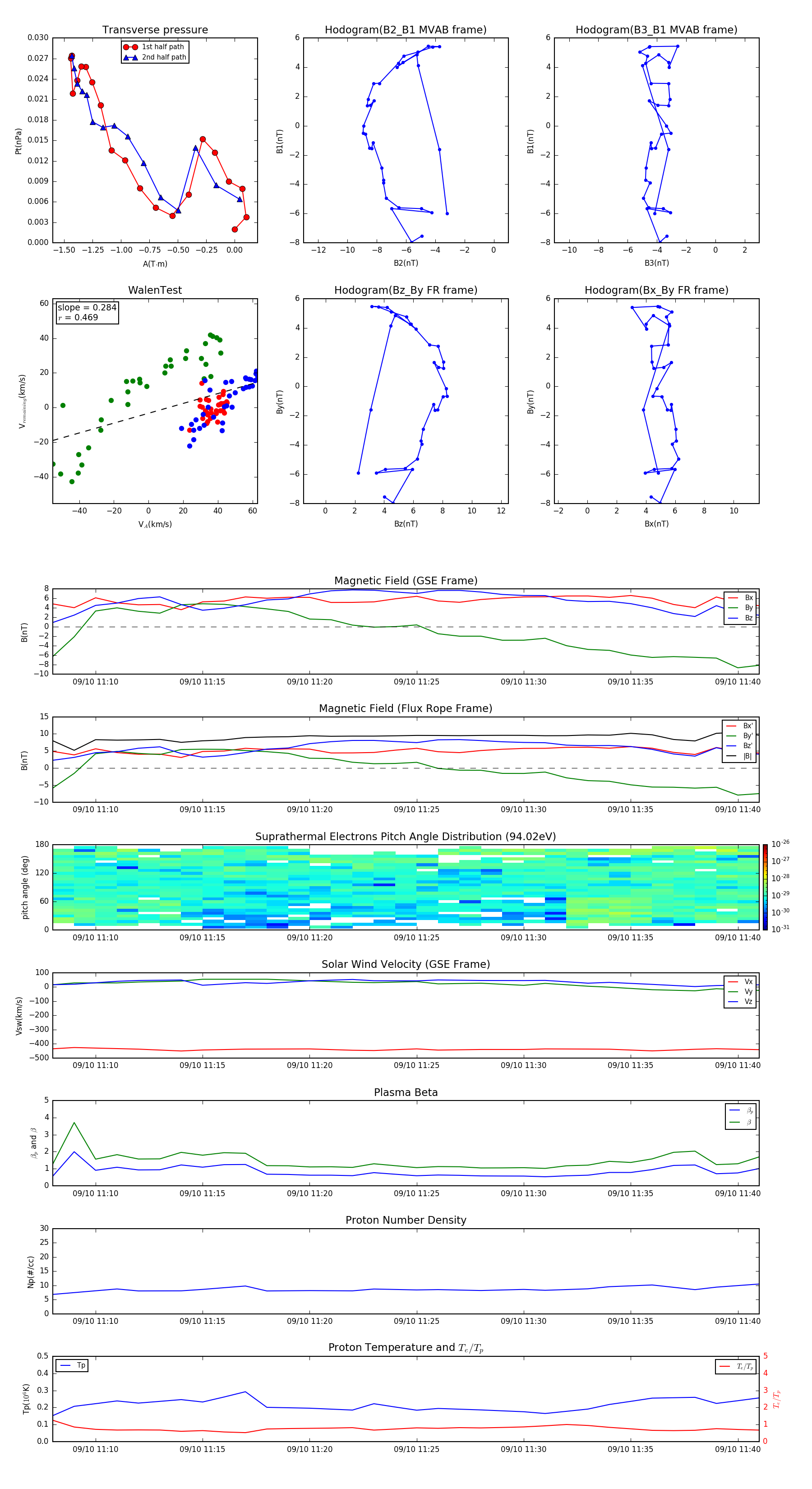Select the 'Hodogram(B3_B1 MVAB frame)' title

point(656,30)
